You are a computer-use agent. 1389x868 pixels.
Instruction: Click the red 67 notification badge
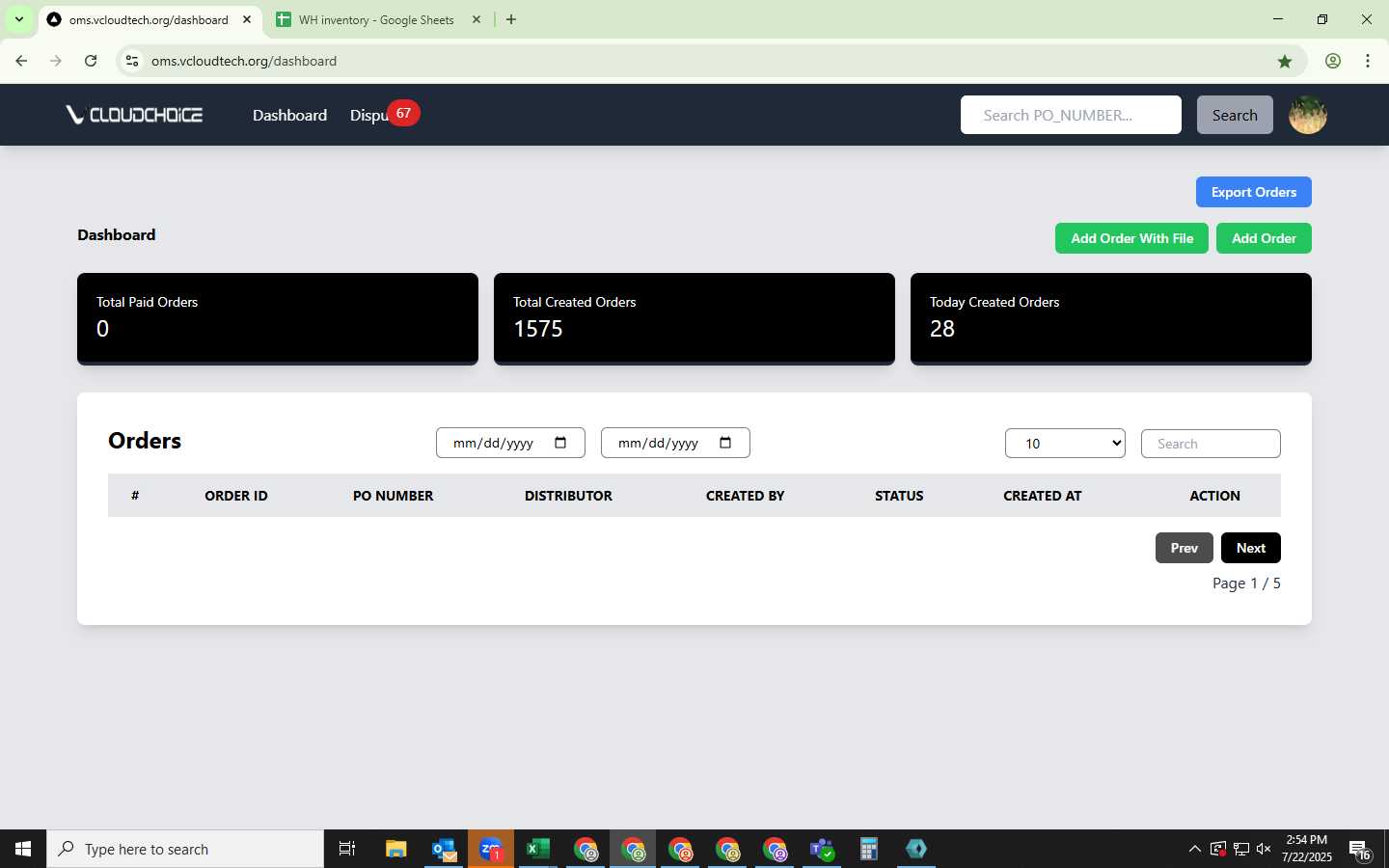point(403,113)
